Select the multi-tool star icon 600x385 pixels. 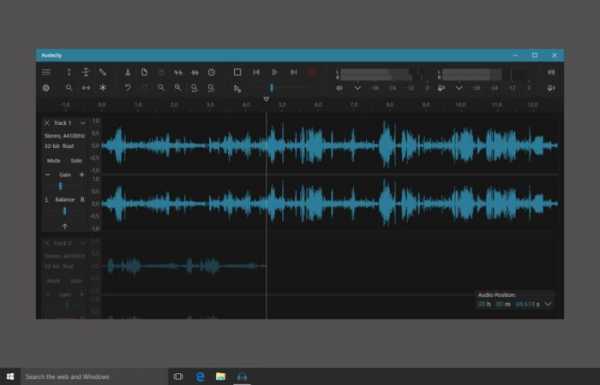(103, 88)
